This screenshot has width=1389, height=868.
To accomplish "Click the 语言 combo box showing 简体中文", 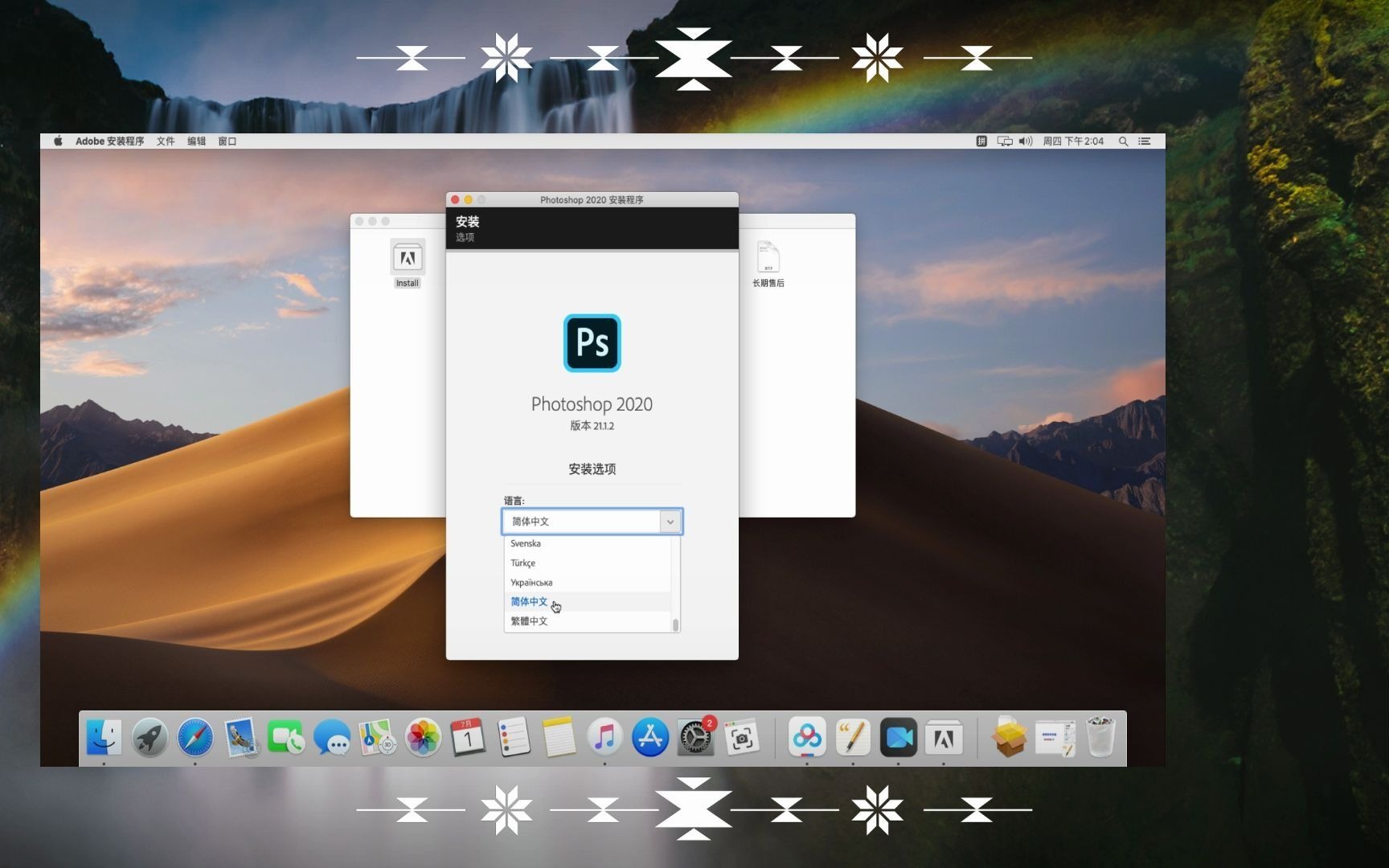I will pos(592,522).
